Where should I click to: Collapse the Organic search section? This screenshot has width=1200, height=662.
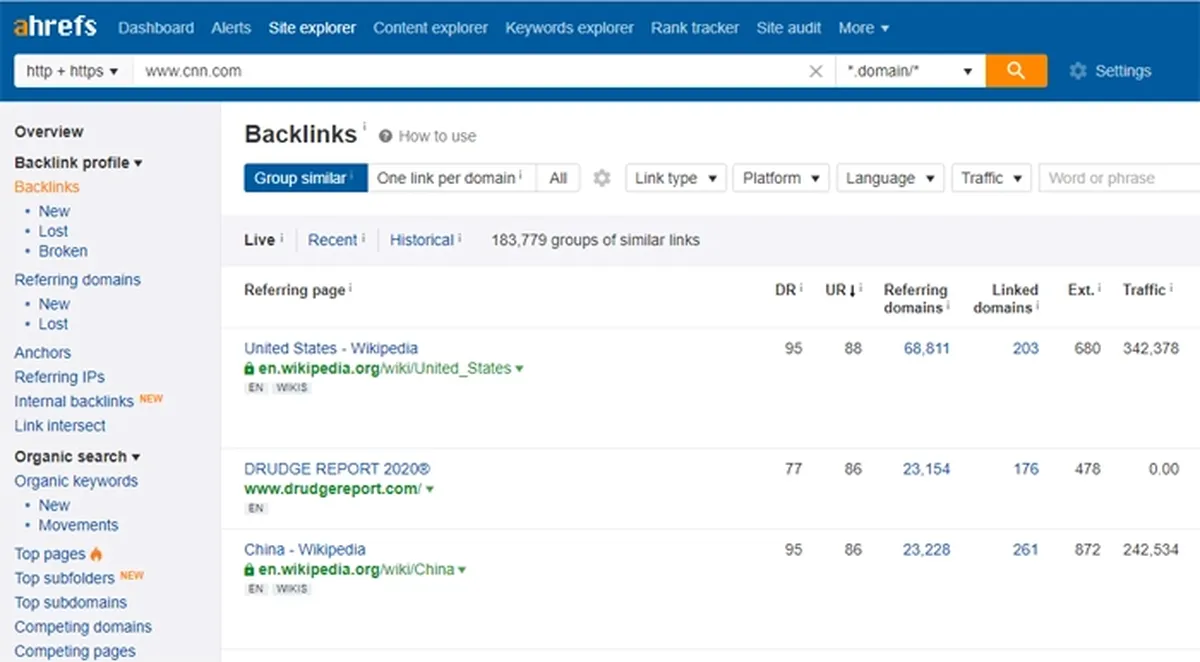(77, 457)
